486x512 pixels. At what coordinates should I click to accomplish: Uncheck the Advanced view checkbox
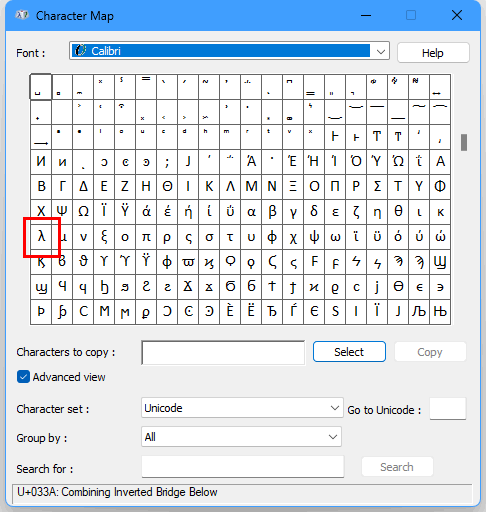click(x=23, y=377)
